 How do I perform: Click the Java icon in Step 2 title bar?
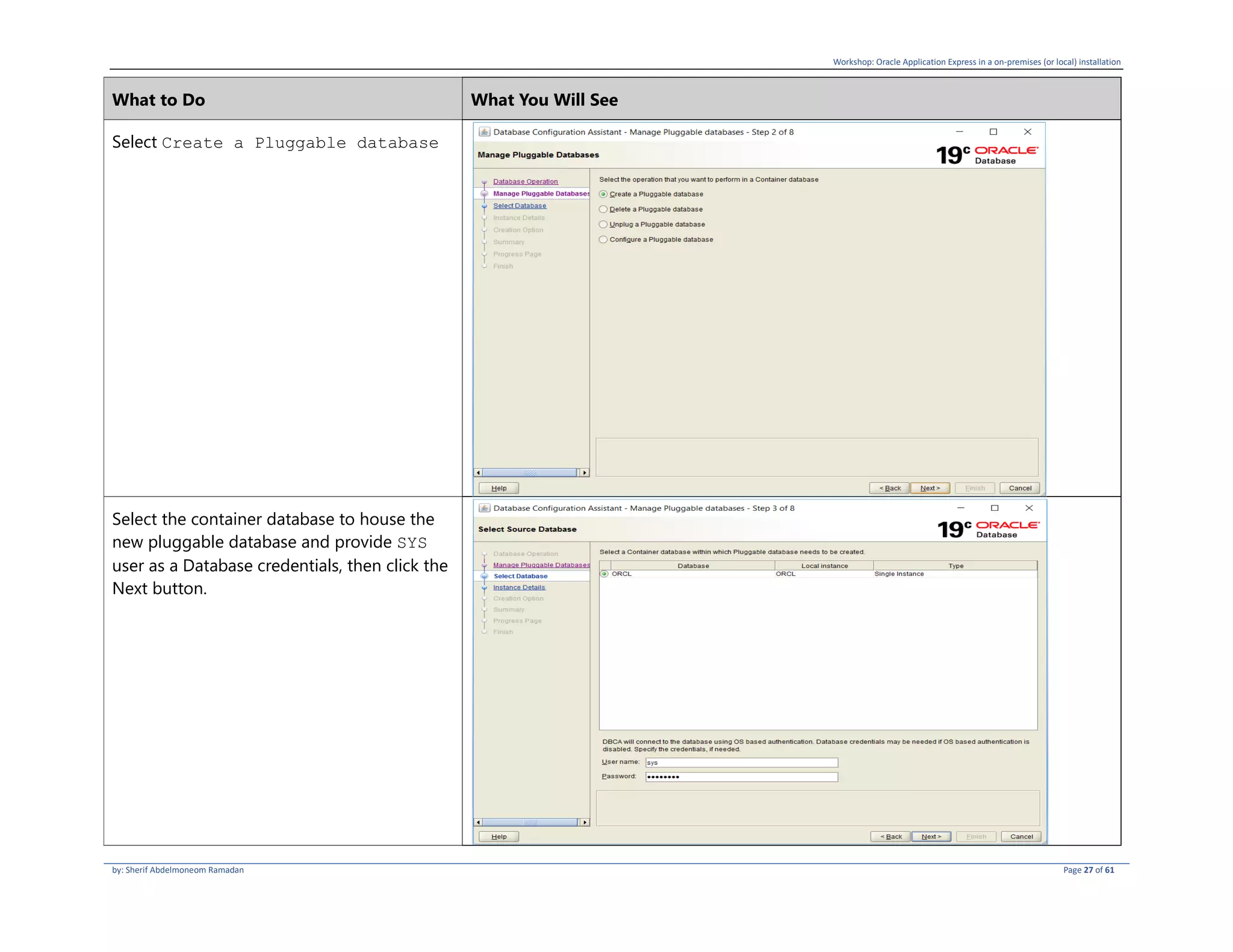[x=485, y=132]
